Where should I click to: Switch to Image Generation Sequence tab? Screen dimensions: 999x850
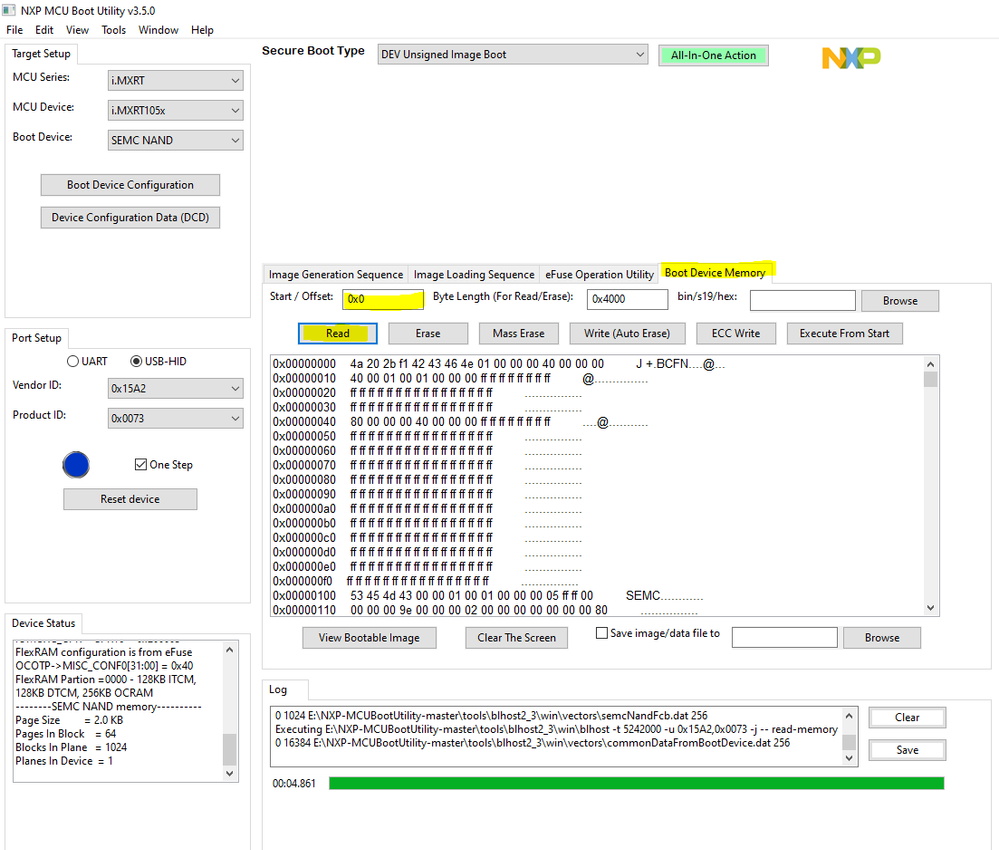click(x=336, y=275)
